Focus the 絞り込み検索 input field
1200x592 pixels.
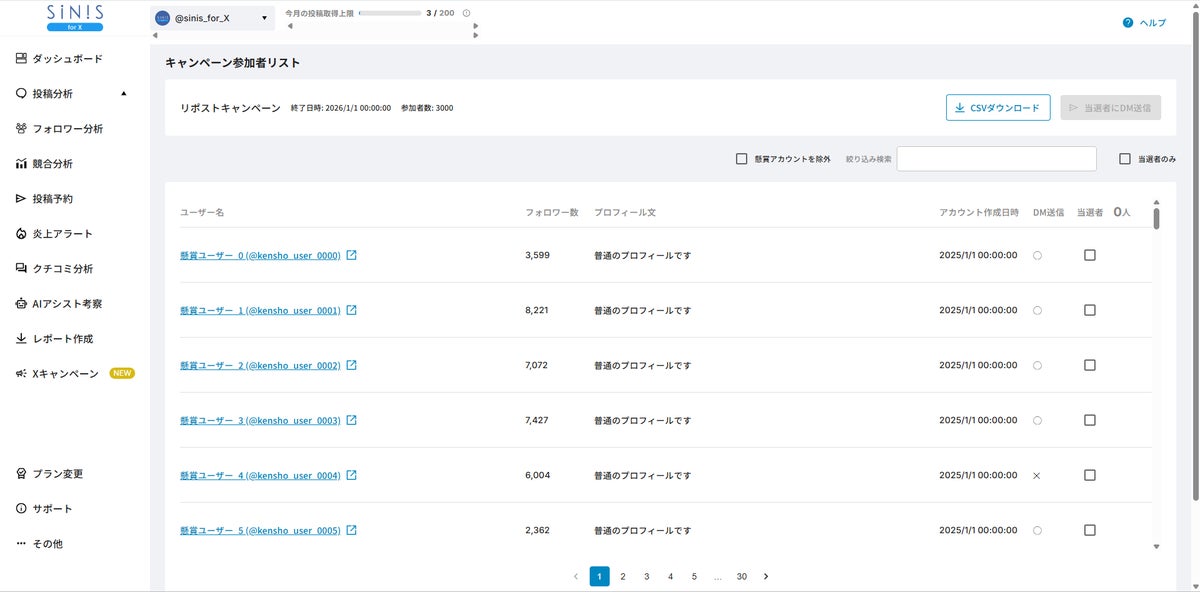[x=997, y=159]
